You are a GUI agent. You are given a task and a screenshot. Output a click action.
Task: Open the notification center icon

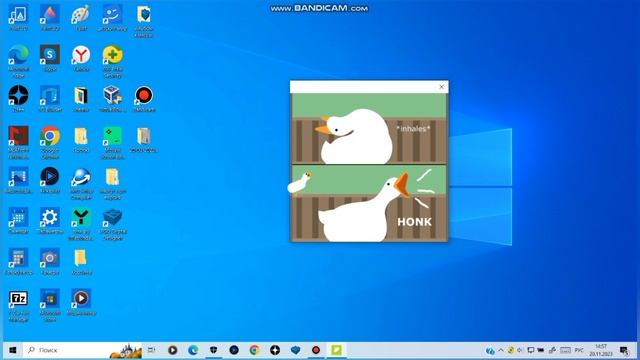(x=624, y=350)
